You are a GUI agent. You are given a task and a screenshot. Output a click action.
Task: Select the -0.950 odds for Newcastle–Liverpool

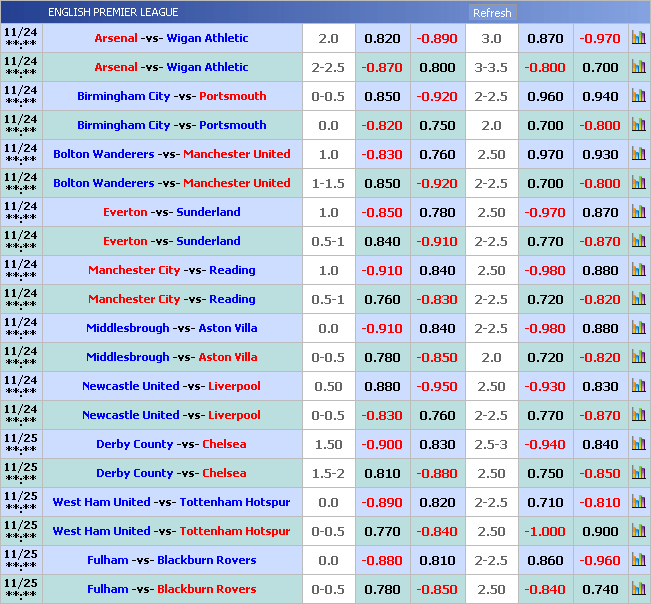tap(437, 386)
